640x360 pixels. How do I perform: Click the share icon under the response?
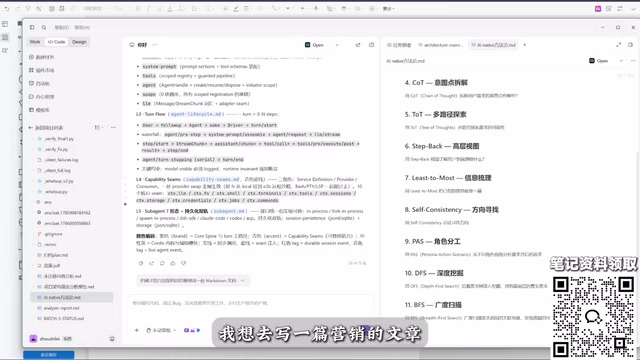click(x=151, y=263)
